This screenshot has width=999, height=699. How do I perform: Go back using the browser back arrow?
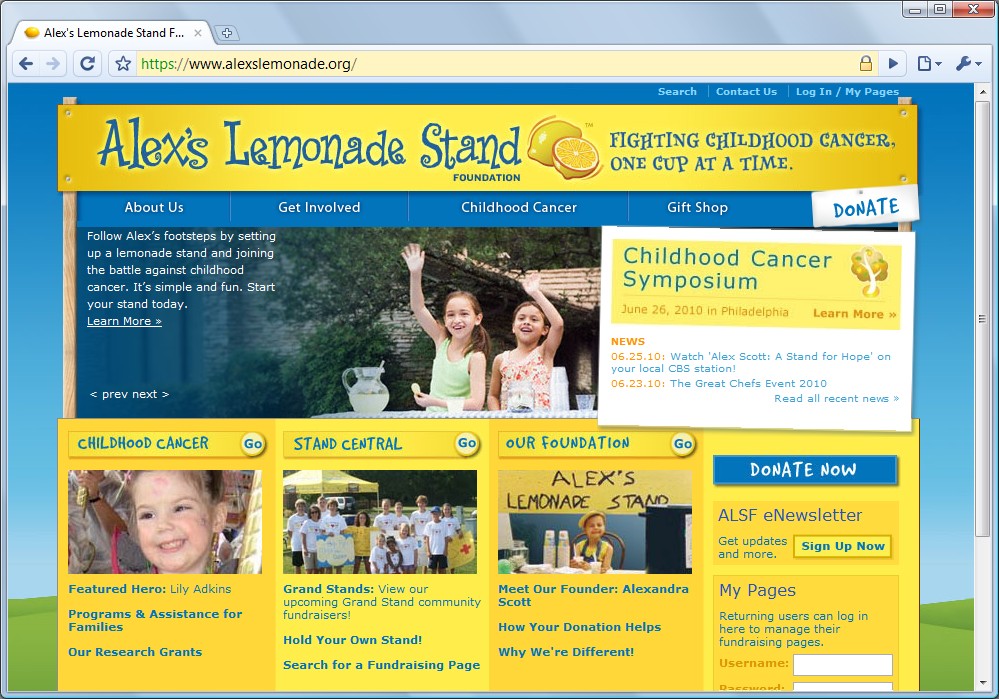pos(26,64)
